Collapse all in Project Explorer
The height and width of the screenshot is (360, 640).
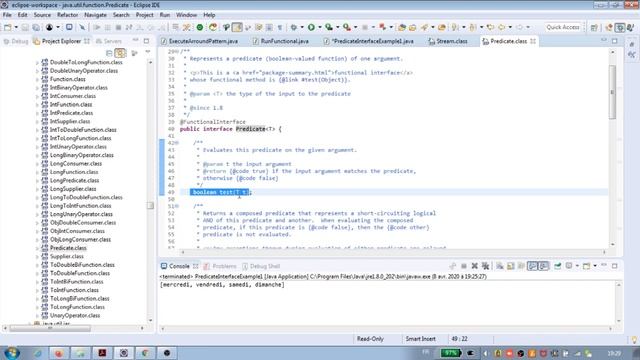[109, 53]
